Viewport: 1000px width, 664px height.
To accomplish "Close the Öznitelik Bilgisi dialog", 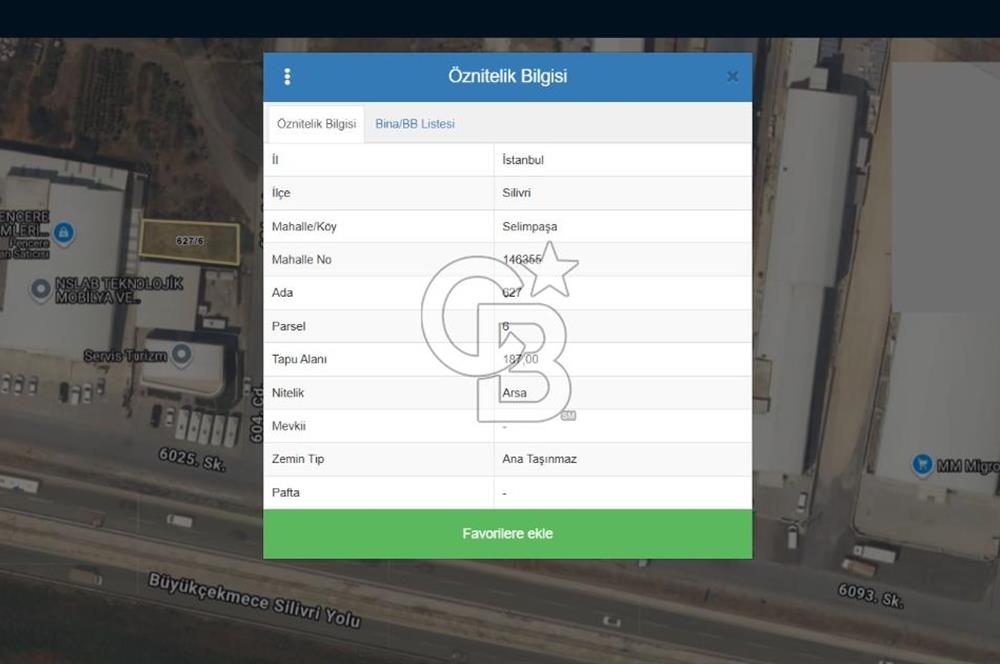I will 732,77.
